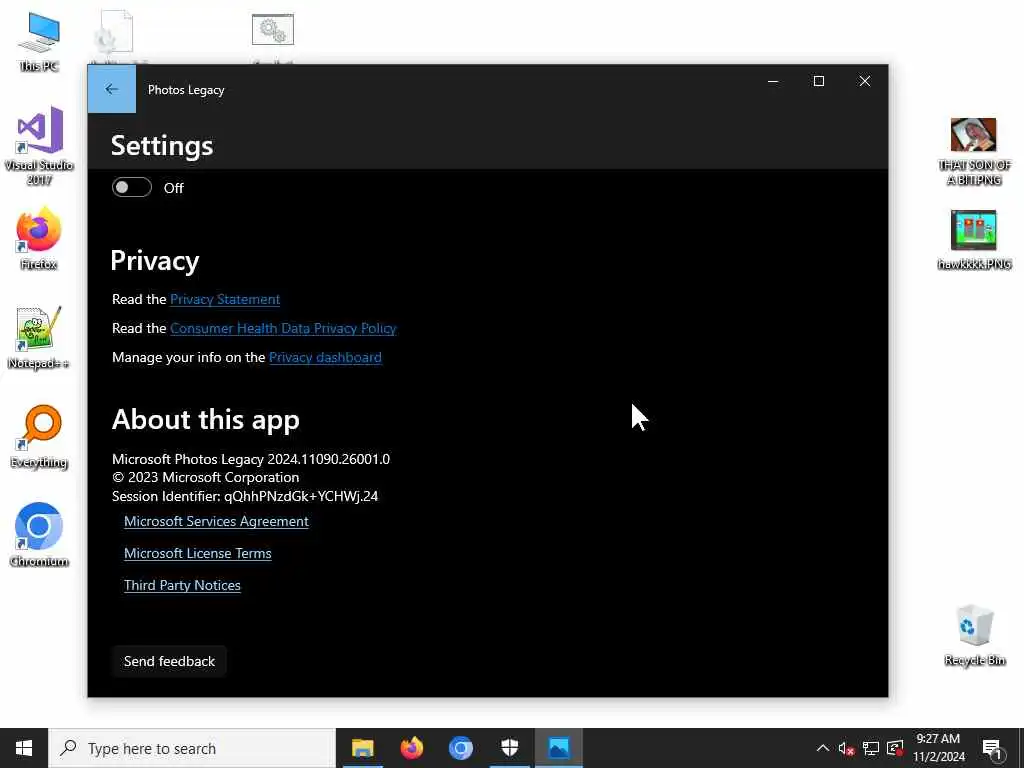Image resolution: width=1024 pixels, height=768 pixels.
Task: Click the network tray icon
Action: 871,748
